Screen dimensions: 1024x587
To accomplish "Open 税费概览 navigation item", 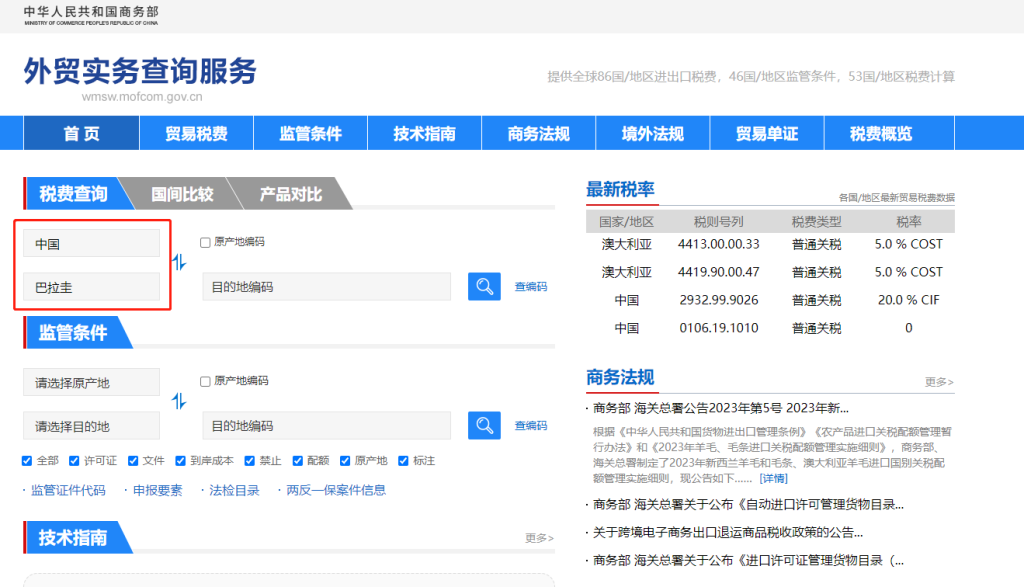I will (881, 133).
